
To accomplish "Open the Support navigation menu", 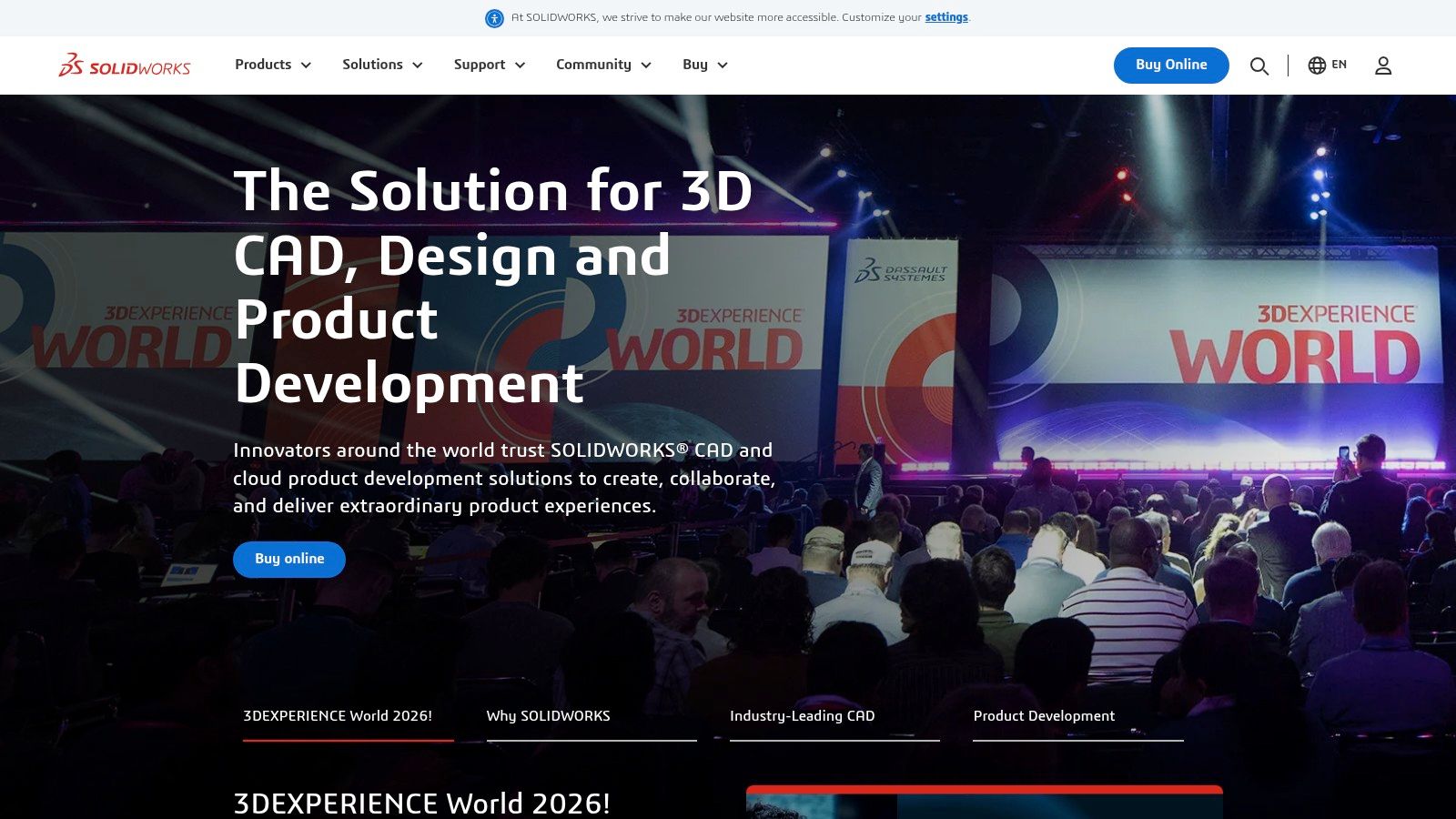I will [x=490, y=65].
